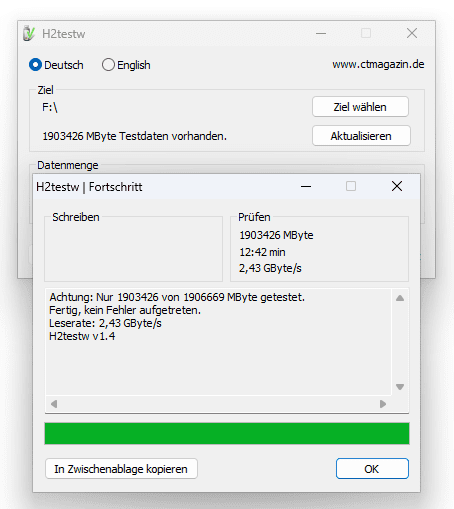The image size is (454, 509).
Task: Click the scroll down arrow in log box
Action: [400, 387]
